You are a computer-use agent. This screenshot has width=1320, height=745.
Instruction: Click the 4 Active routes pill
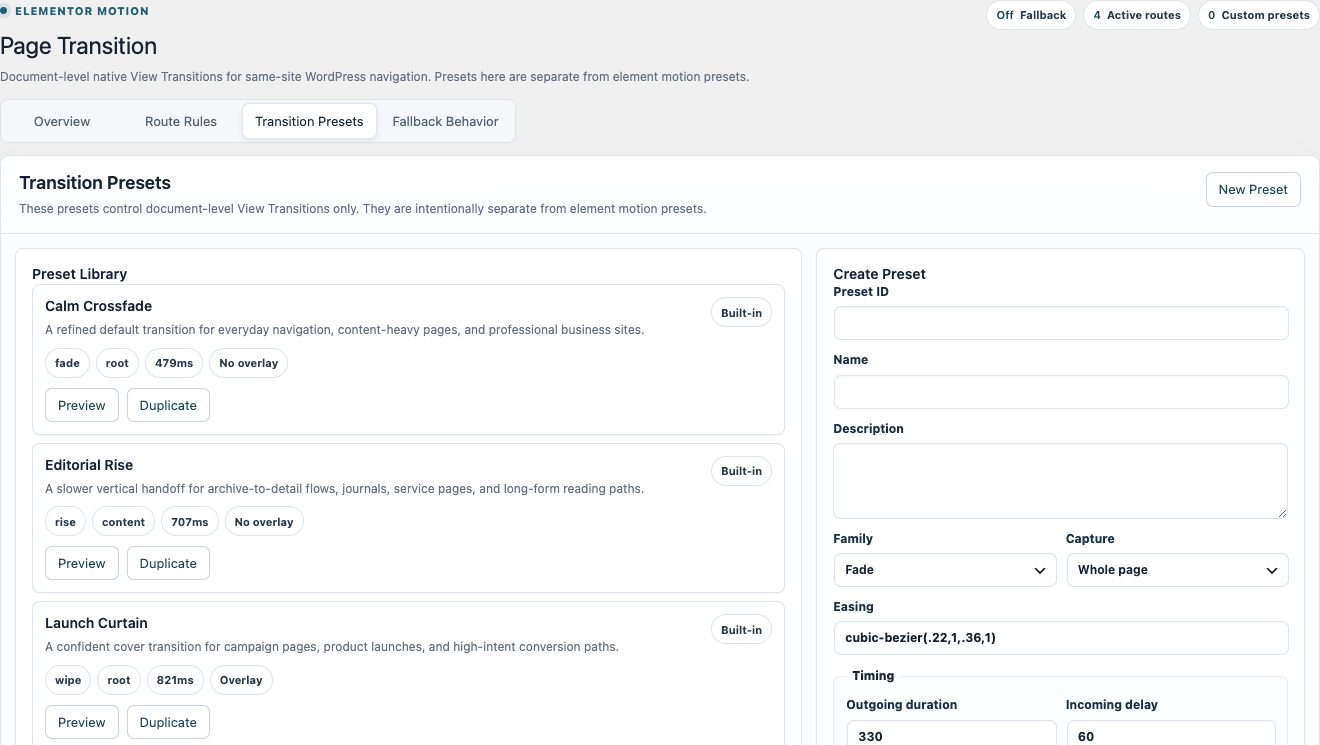(x=1137, y=15)
